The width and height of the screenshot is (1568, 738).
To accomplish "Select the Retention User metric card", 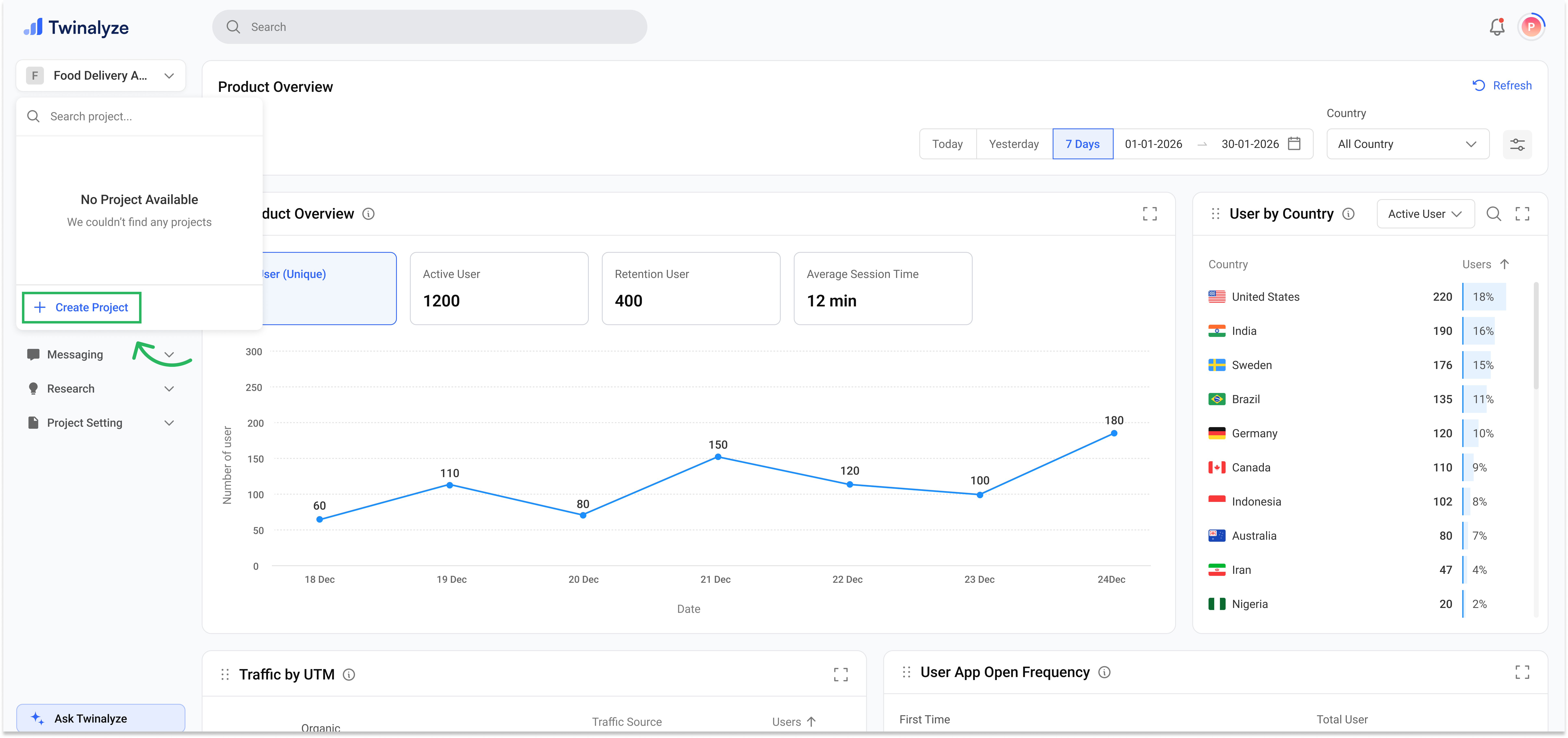I will click(691, 288).
